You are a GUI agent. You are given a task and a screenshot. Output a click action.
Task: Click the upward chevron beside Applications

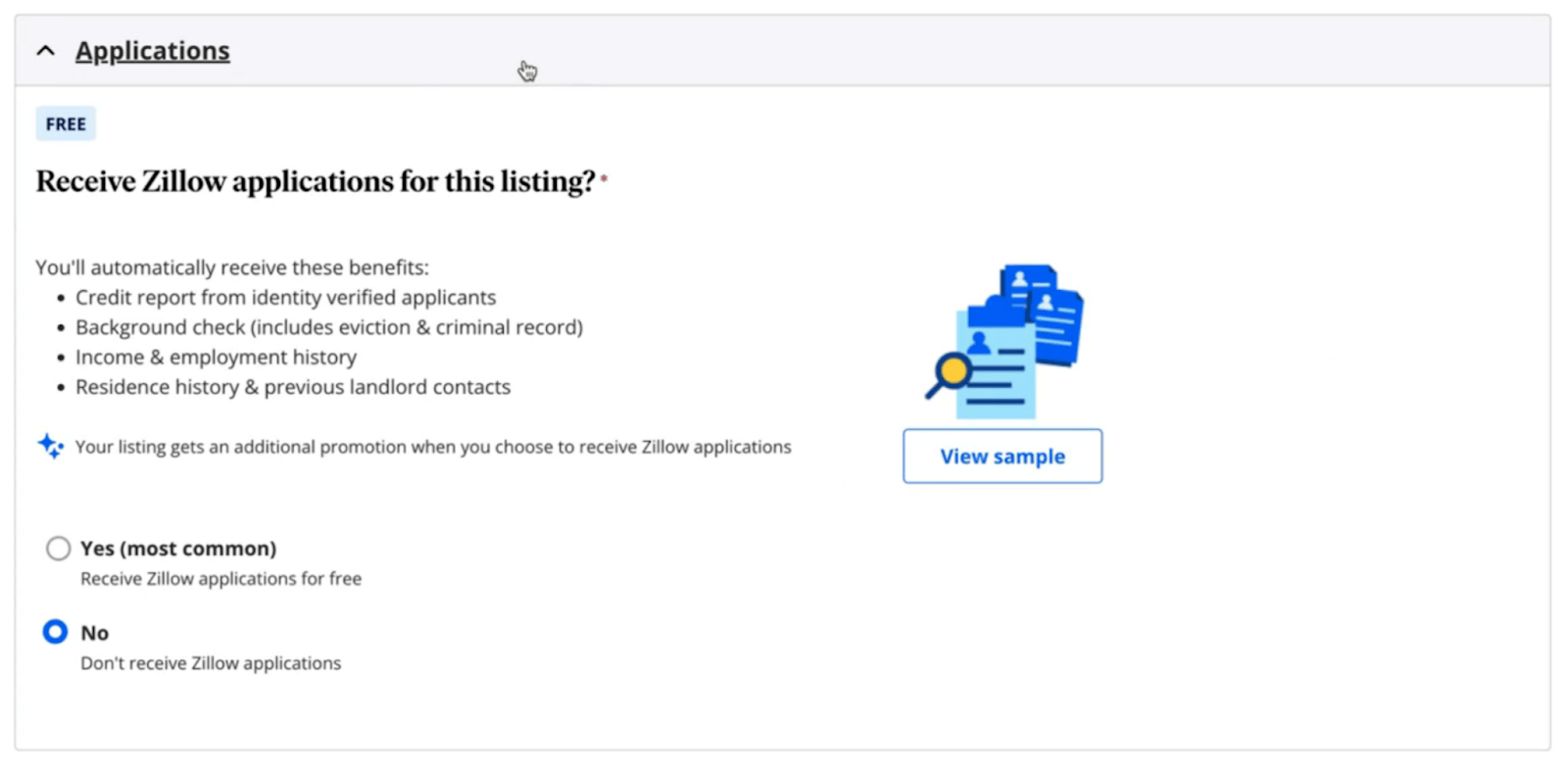[44, 49]
